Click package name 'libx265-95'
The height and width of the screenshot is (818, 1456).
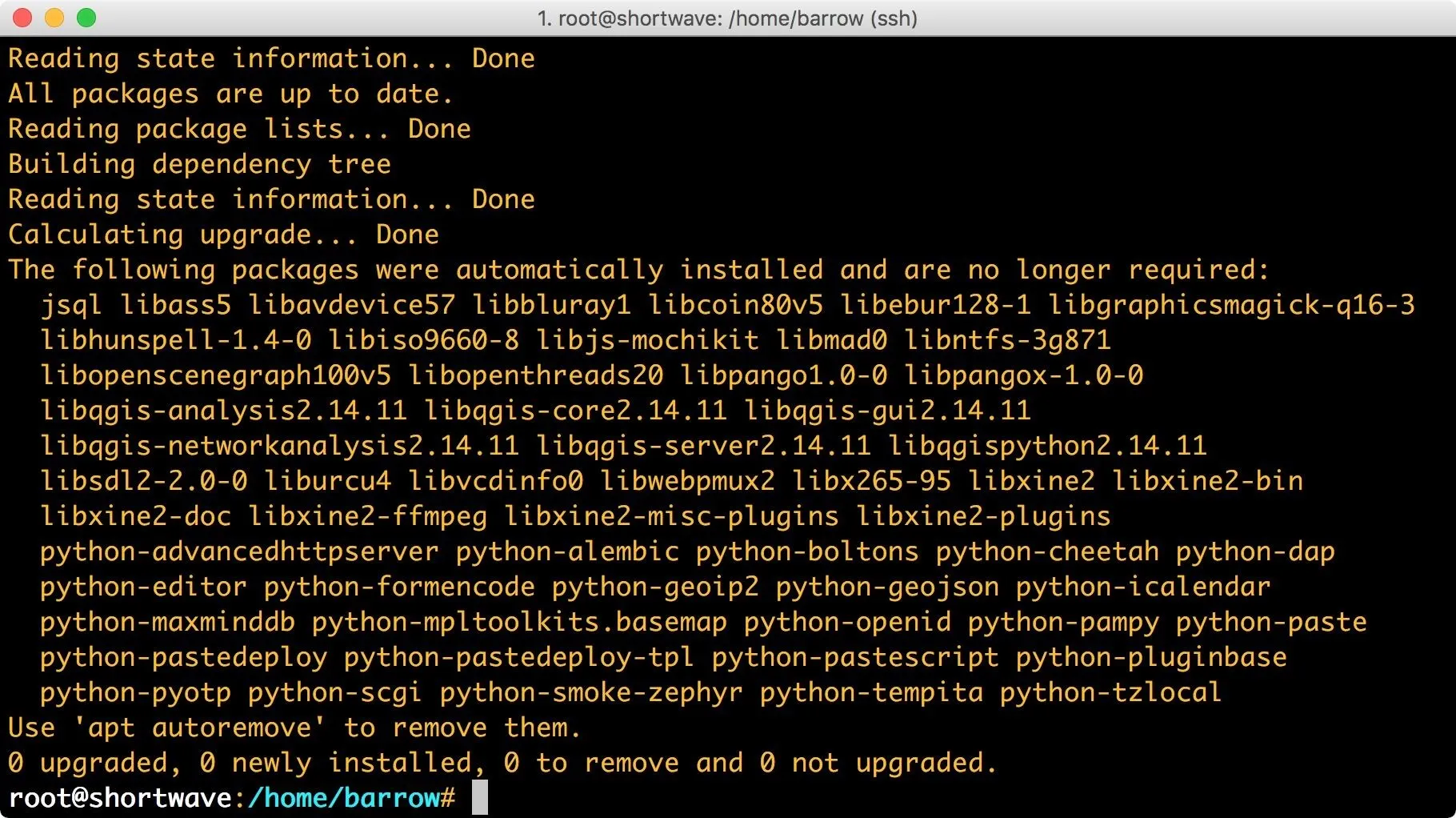[x=872, y=481]
